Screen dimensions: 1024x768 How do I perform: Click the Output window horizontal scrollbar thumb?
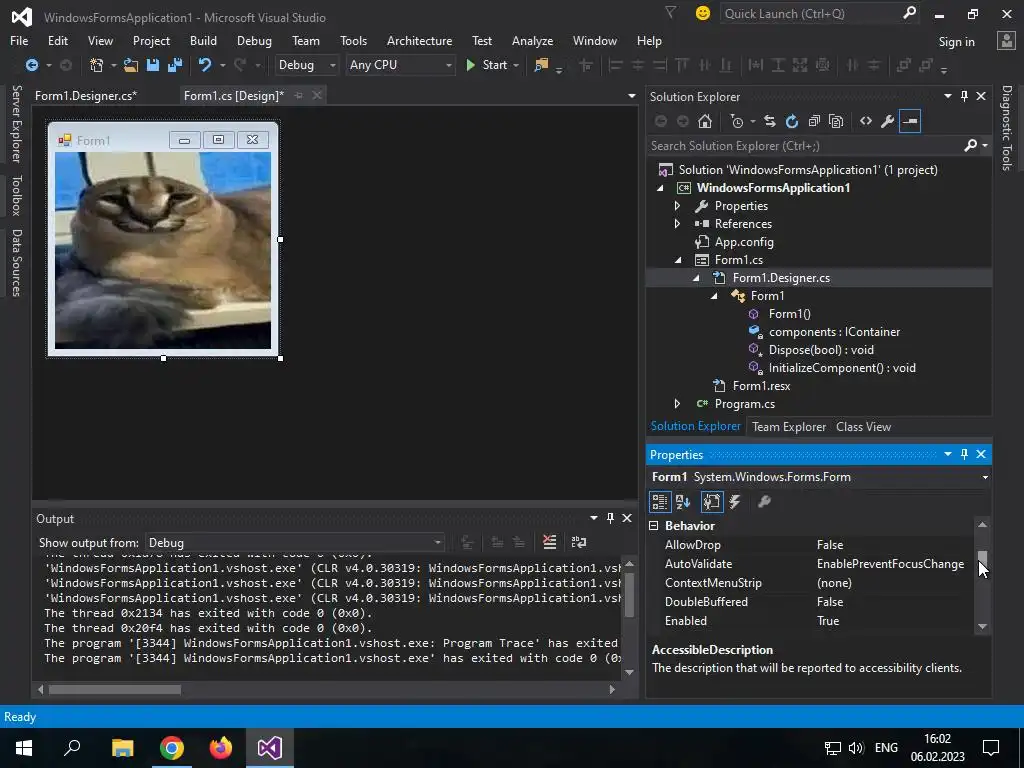point(115,689)
